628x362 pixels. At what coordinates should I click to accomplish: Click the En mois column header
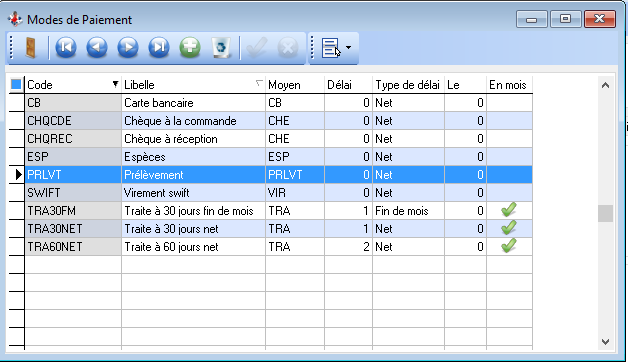pos(509,85)
